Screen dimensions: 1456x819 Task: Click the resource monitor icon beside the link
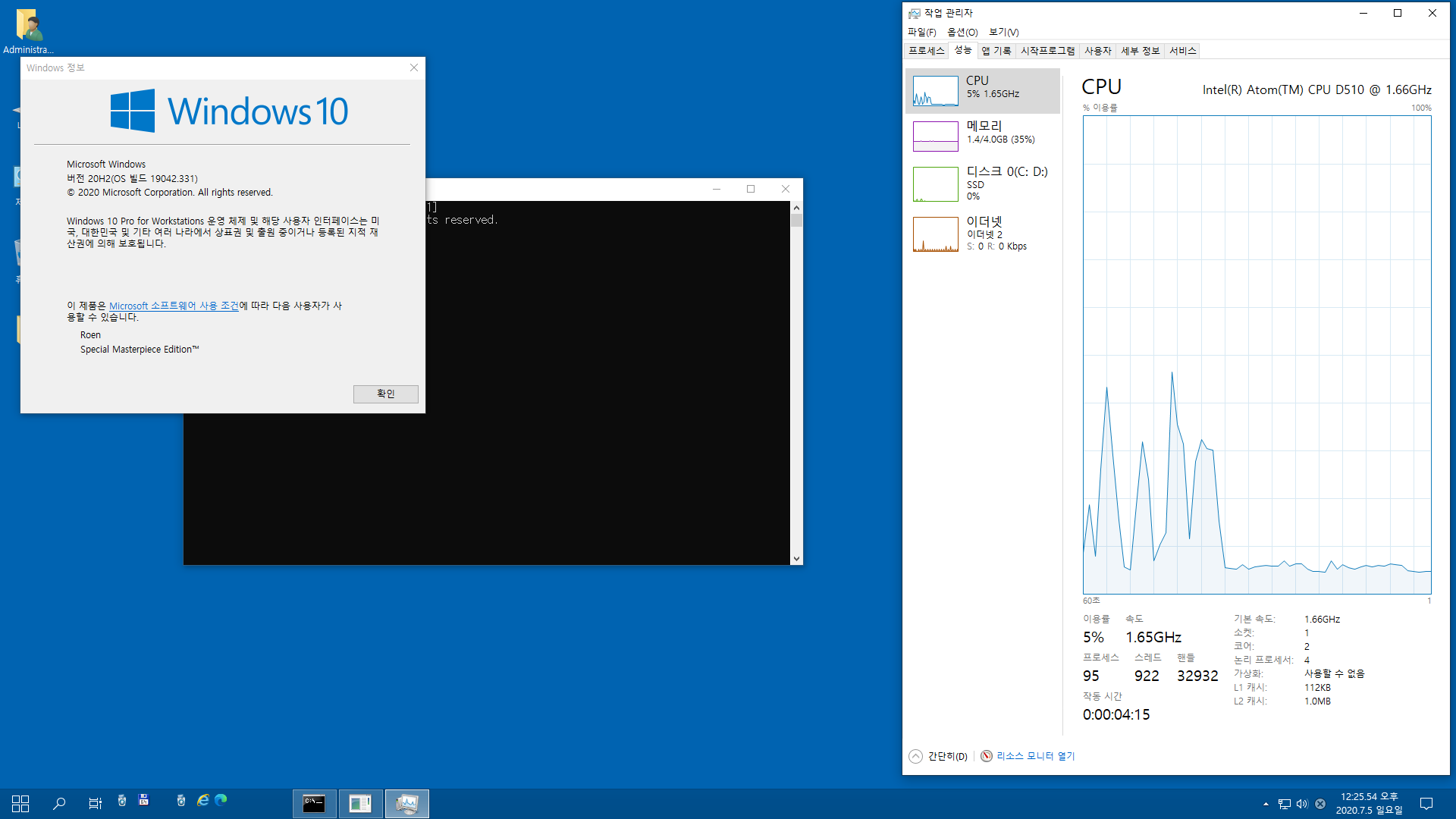point(987,756)
